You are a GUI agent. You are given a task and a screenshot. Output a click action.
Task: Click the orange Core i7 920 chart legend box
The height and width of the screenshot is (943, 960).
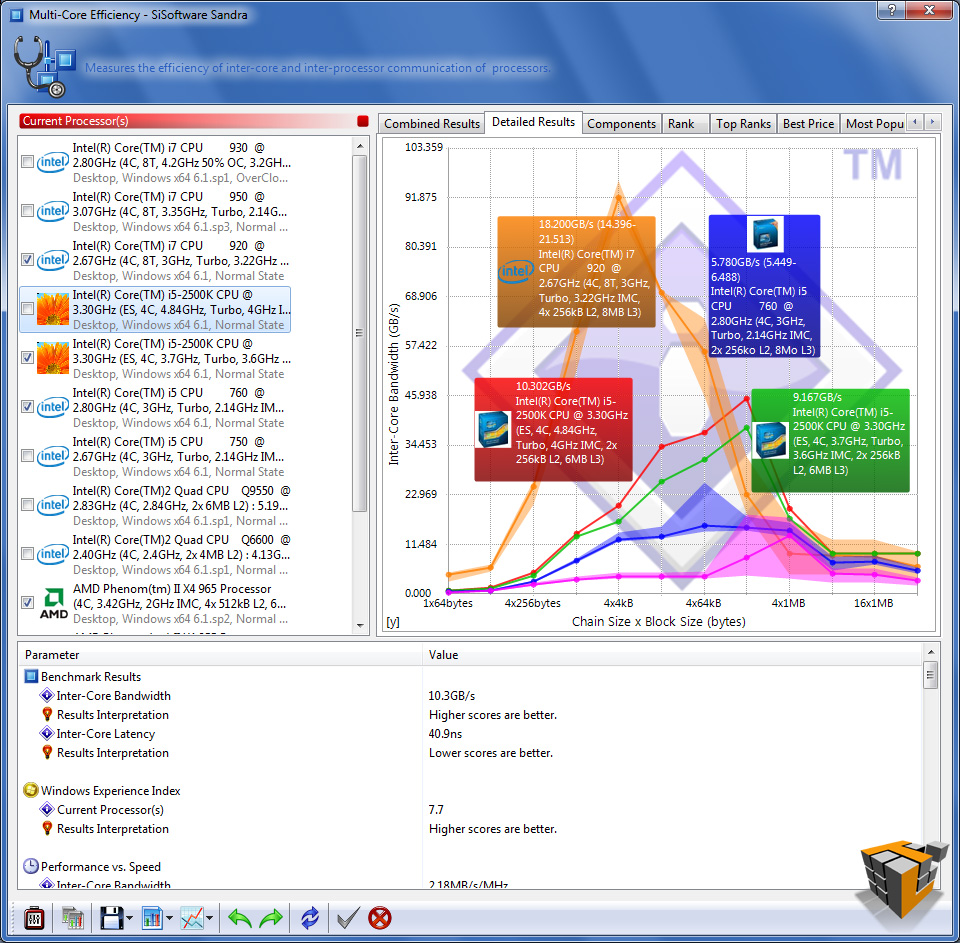click(x=576, y=272)
